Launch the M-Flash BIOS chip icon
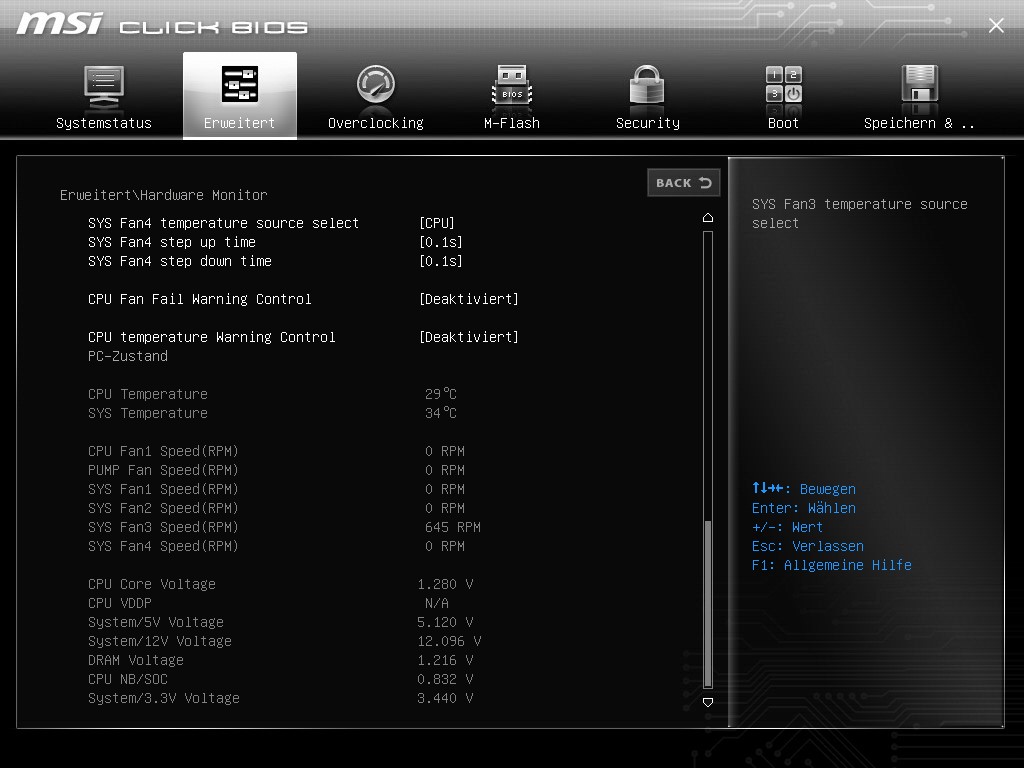The image size is (1024, 768). pos(512,86)
